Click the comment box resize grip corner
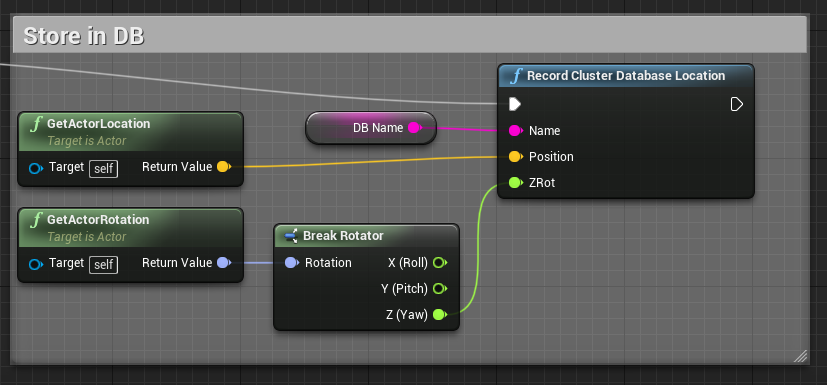This screenshot has width=827, height=385. (800, 356)
